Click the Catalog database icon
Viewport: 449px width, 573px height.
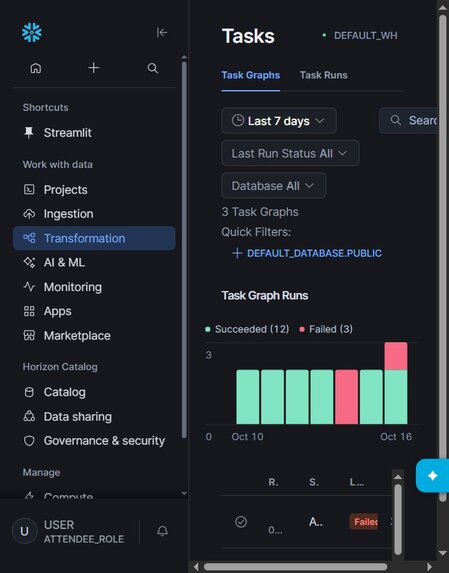(29, 392)
